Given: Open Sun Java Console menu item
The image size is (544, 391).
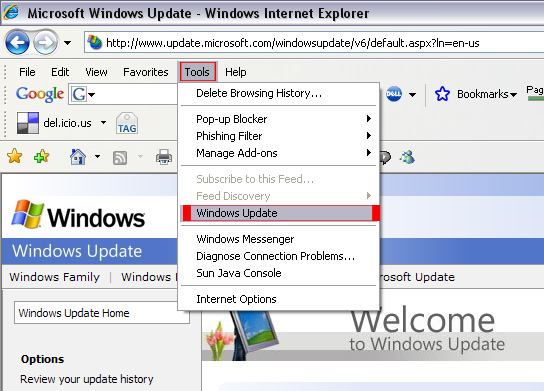Looking at the screenshot, I should tap(278, 273).
